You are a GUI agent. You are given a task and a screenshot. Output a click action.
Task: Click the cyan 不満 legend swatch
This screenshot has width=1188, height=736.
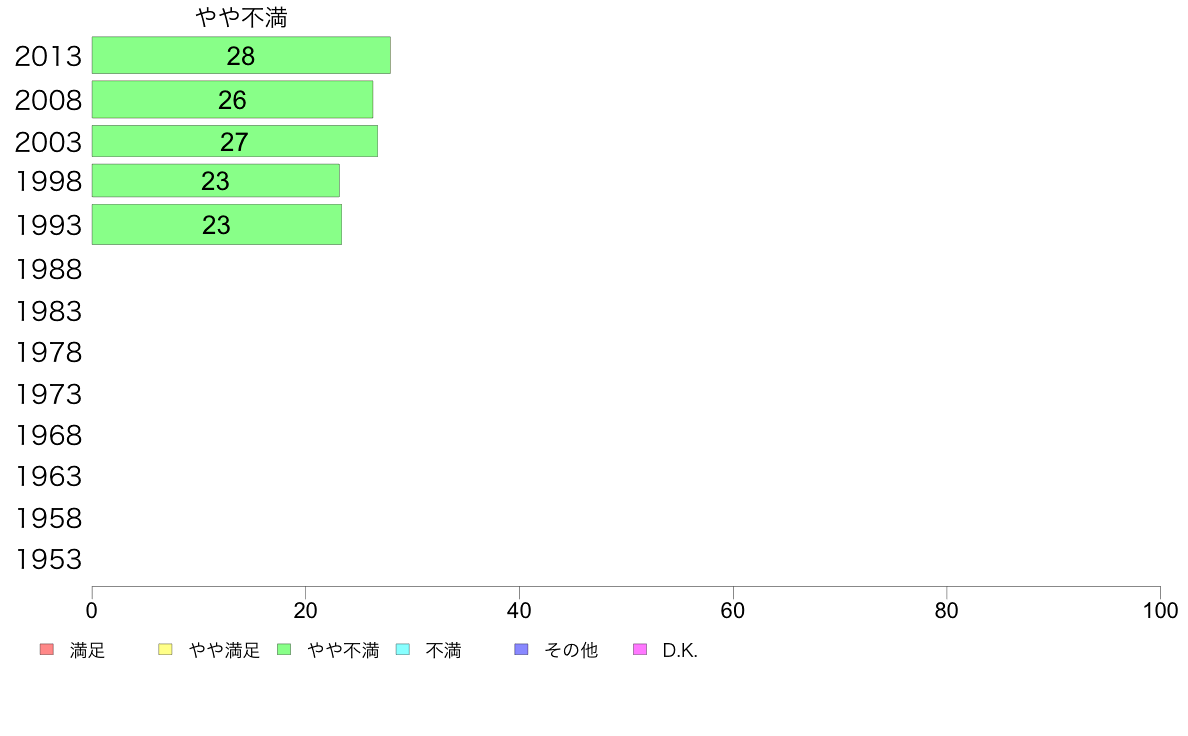click(403, 650)
